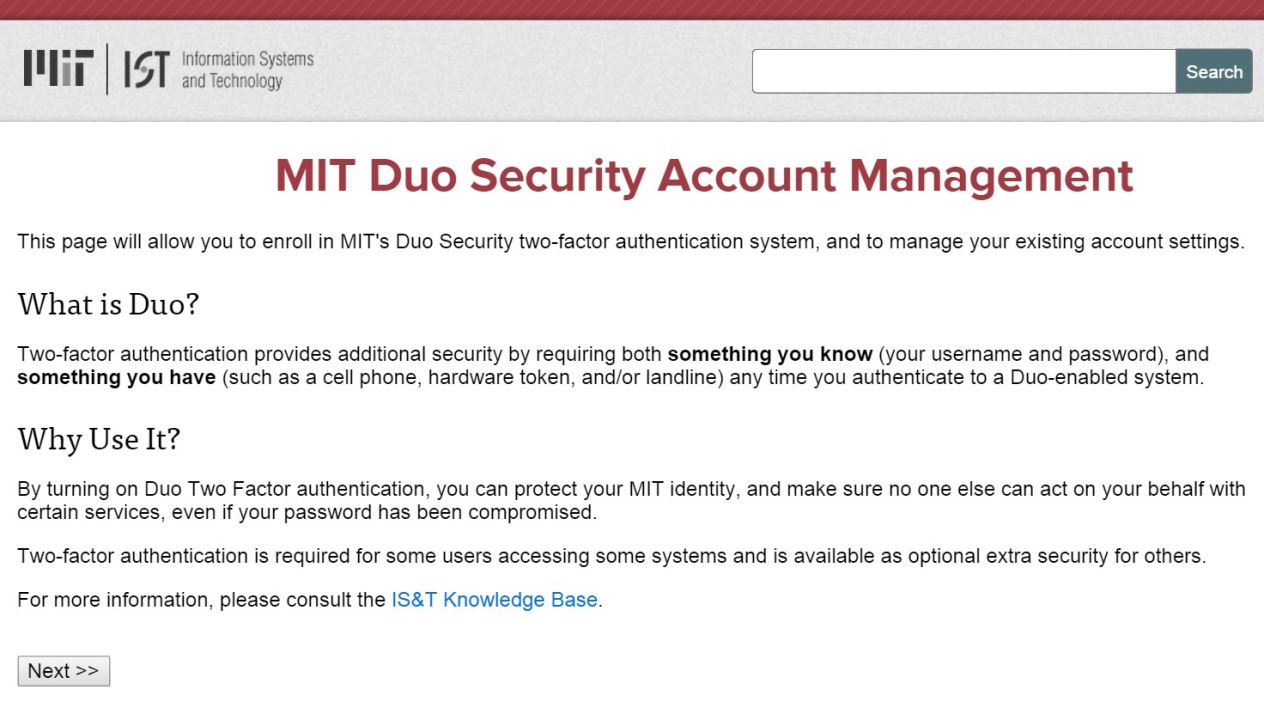Screen dimensions: 1264x708
Task: Click the What is Duo? heading
Action: 108,304
